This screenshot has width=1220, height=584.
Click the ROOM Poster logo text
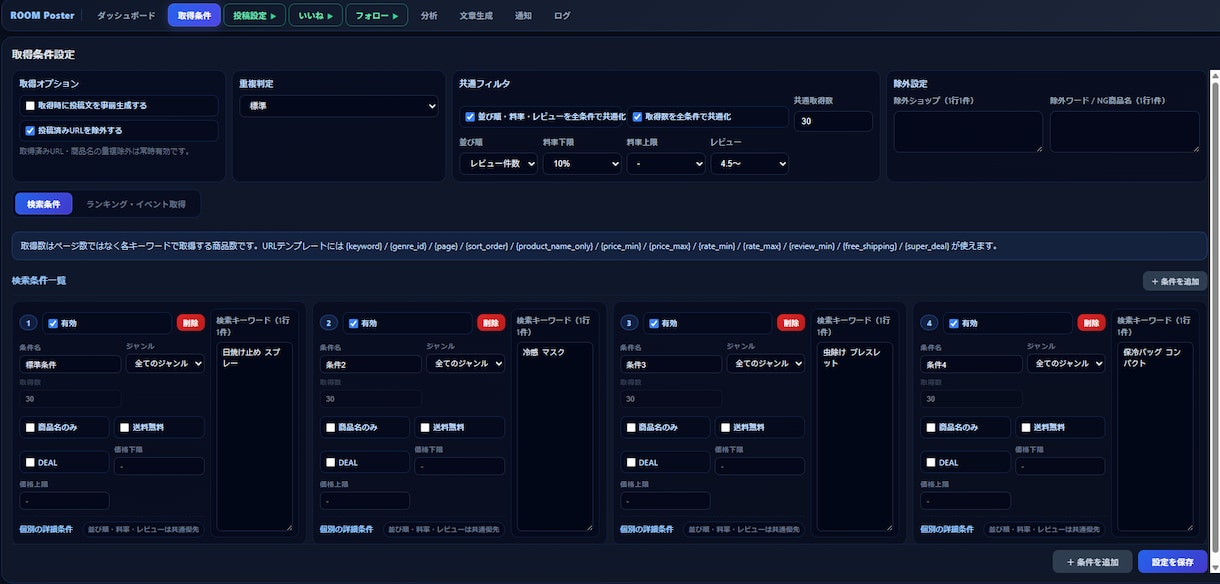43,16
